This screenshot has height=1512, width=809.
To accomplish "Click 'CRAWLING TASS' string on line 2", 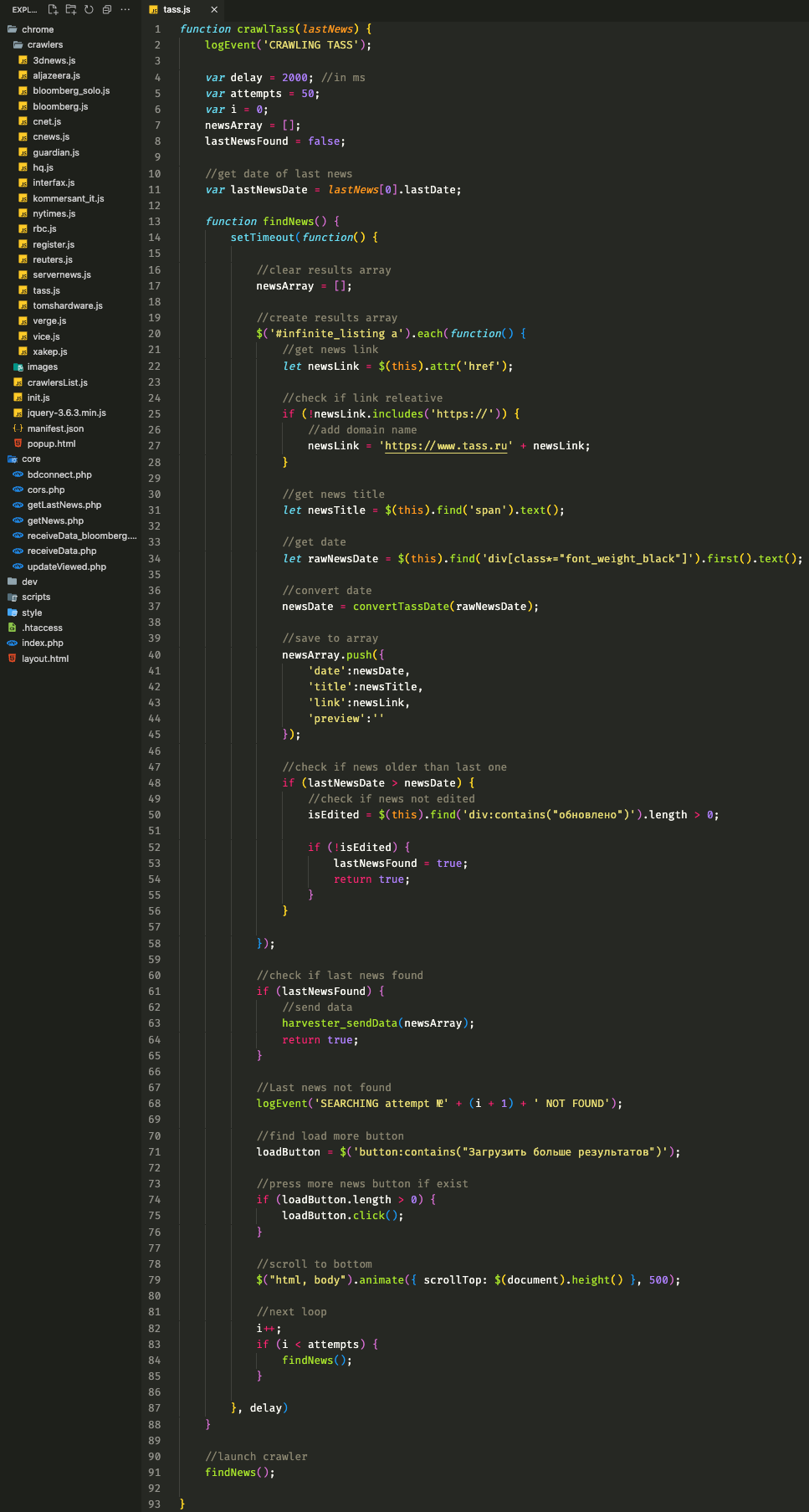I will pyautogui.click(x=311, y=45).
